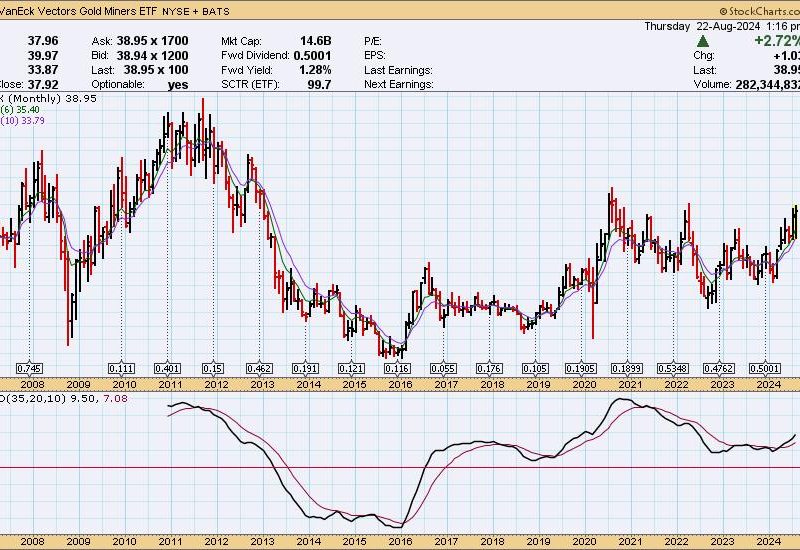This screenshot has height=550, width=800.
Task: Select the EPS label
Action: (x=375, y=56)
